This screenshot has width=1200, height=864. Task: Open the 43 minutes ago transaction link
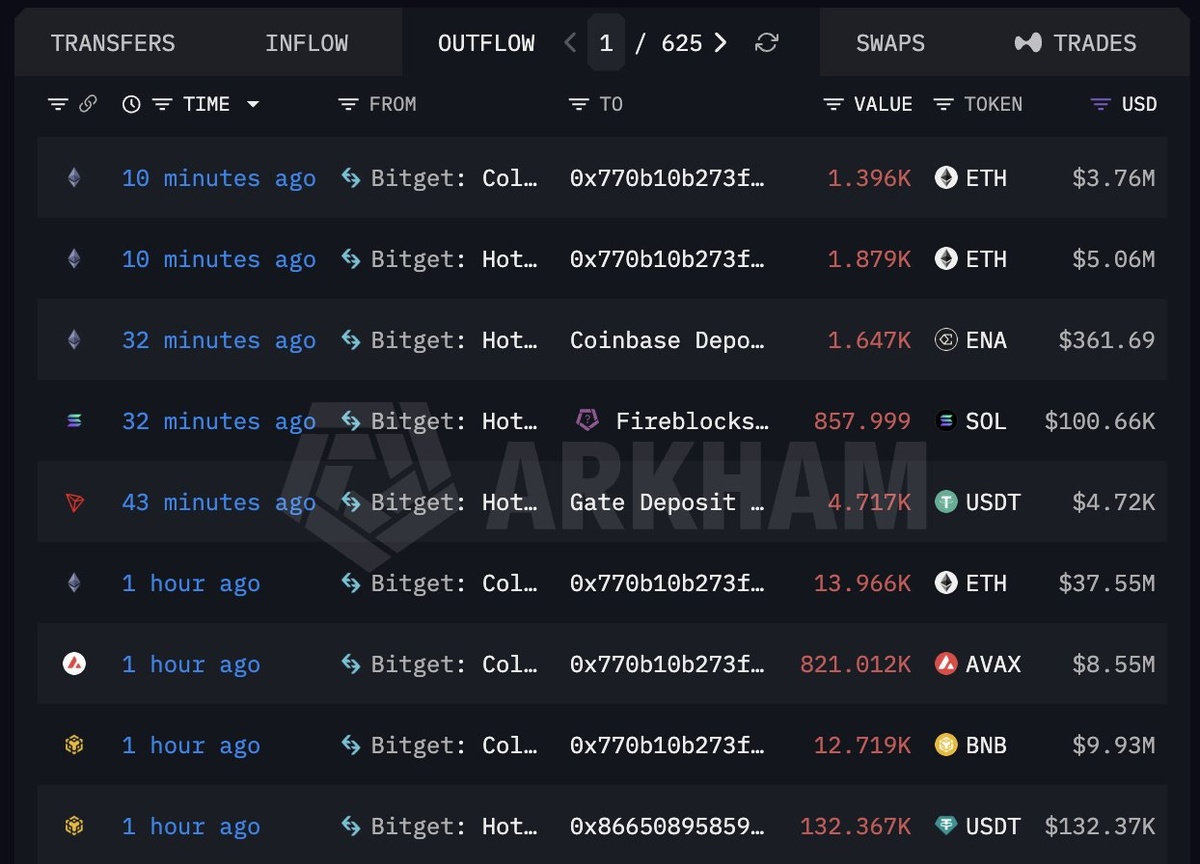(219, 502)
